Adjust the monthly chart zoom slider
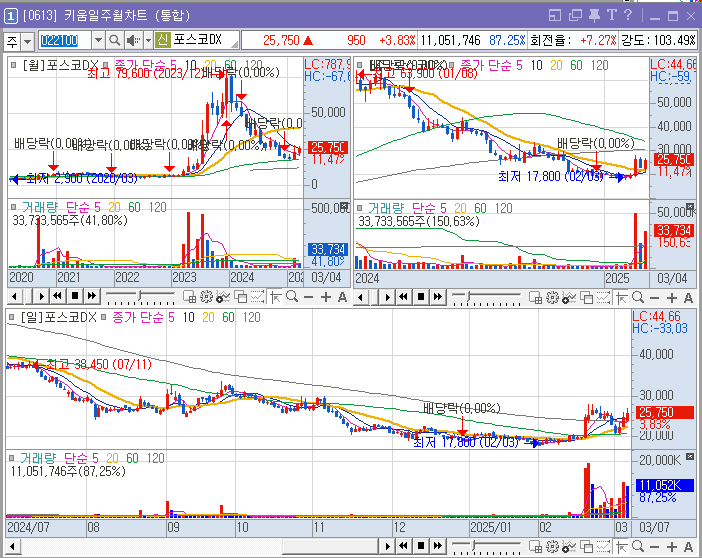Image resolution: width=702 pixels, height=558 pixels. click(x=140, y=296)
